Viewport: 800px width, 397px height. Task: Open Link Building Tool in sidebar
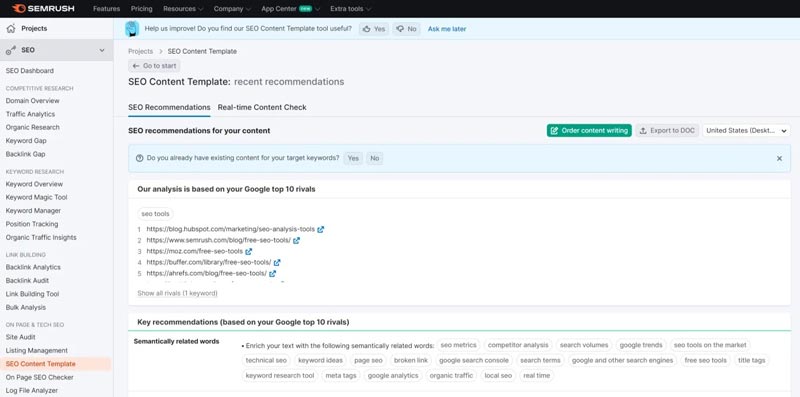32,294
